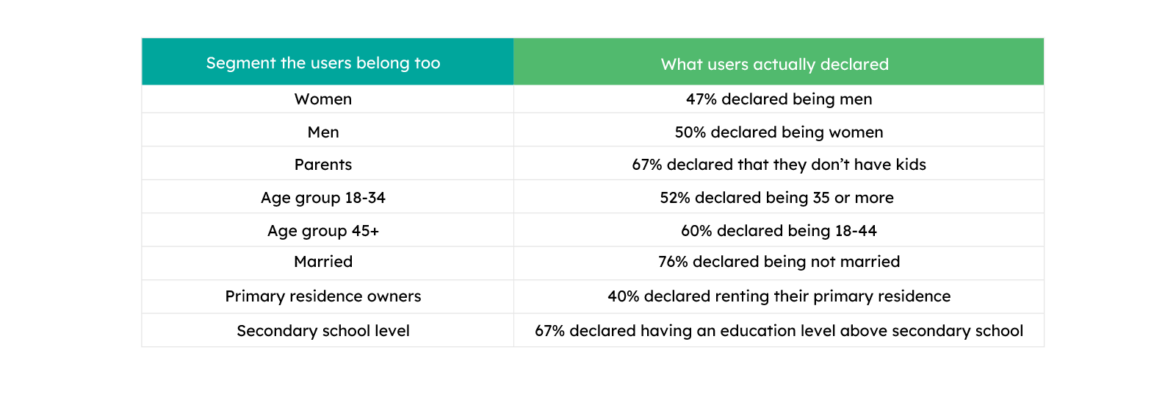Select the 'Married' segment cell
The image size is (1176, 403).
click(323, 262)
